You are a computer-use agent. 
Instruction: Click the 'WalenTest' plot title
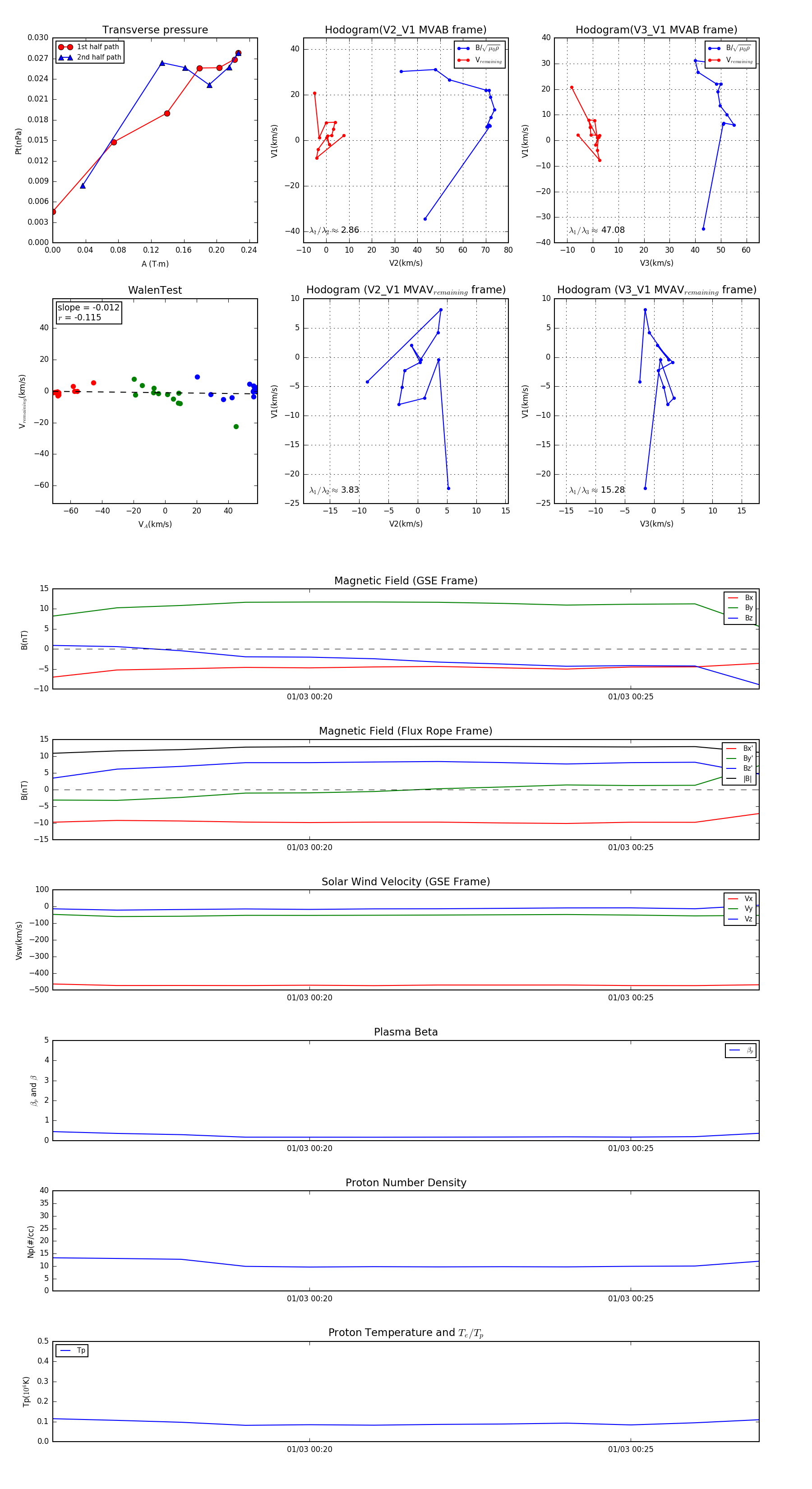[x=155, y=290]
